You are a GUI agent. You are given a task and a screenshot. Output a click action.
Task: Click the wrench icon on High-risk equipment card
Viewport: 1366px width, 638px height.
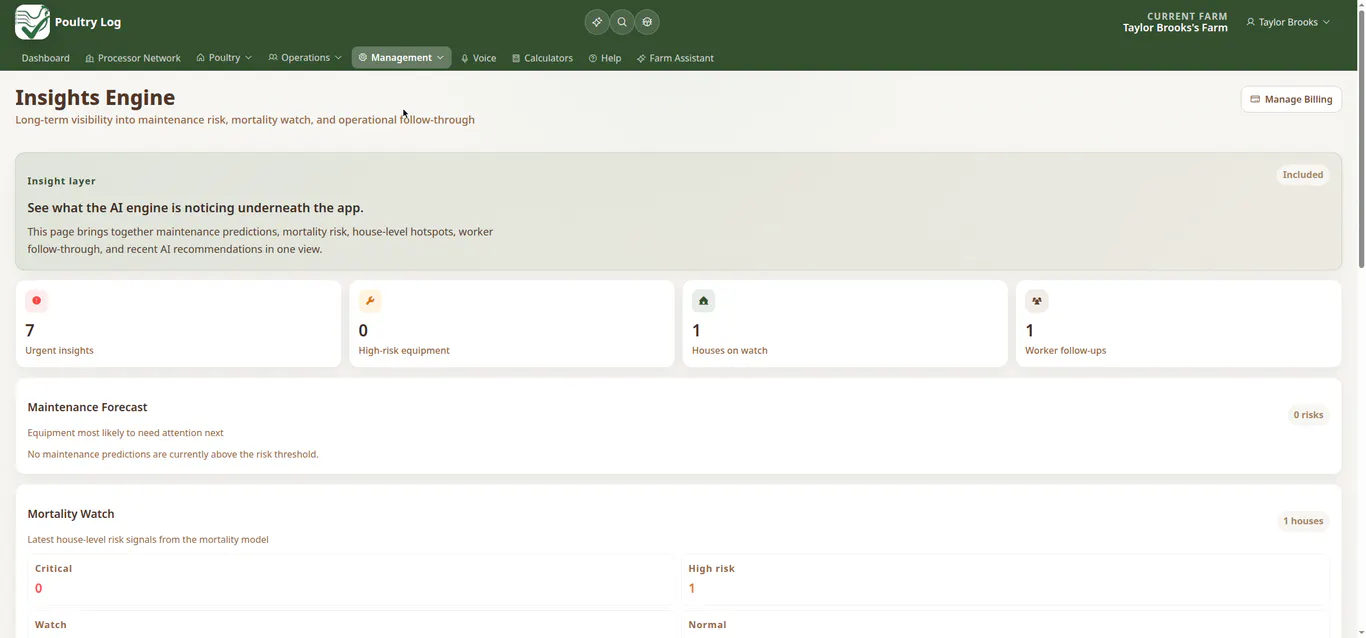click(x=370, y=301)
